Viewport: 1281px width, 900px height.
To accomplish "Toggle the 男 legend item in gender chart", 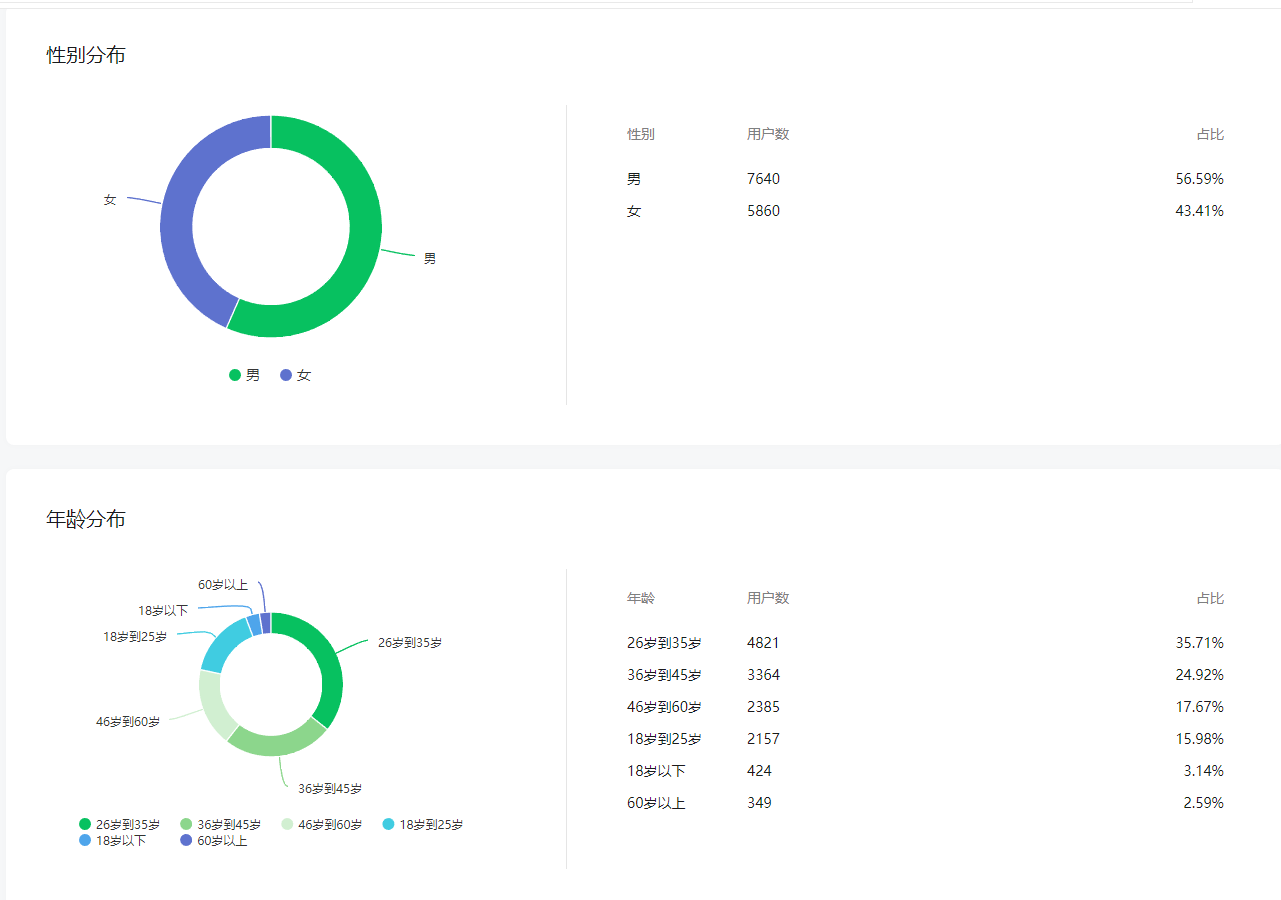I will coord(244,375).
